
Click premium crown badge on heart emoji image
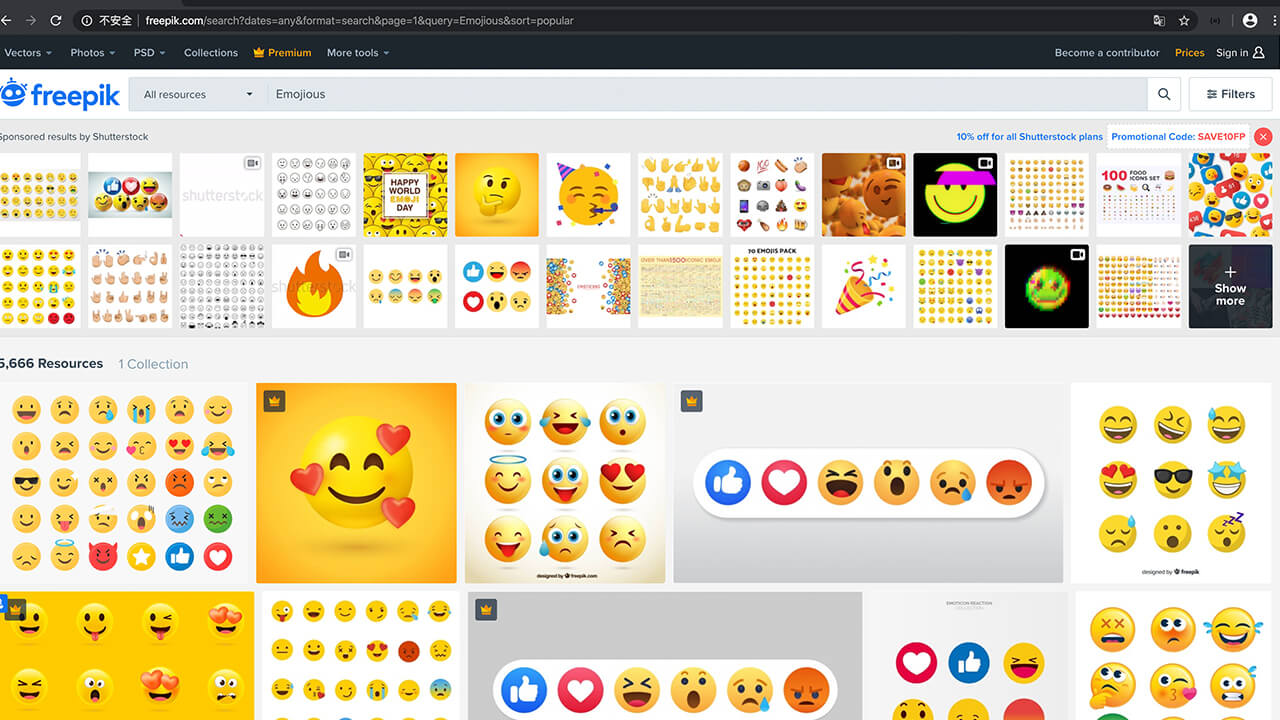point(275,401)
